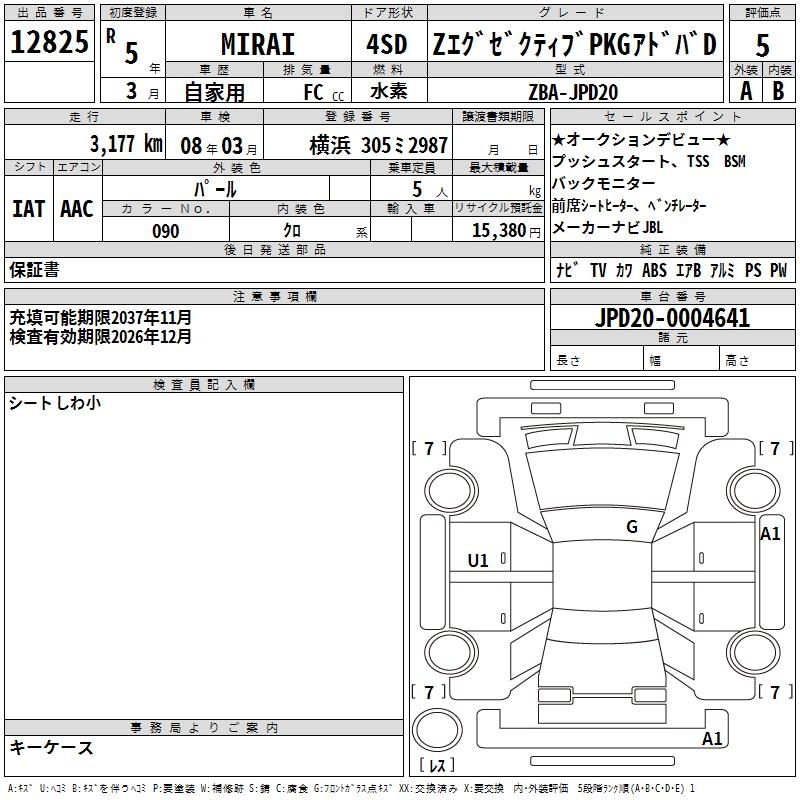Screen dimensions: 800x800
Task: Select the inspector note シートしわ小
Action: click(55, 403)
